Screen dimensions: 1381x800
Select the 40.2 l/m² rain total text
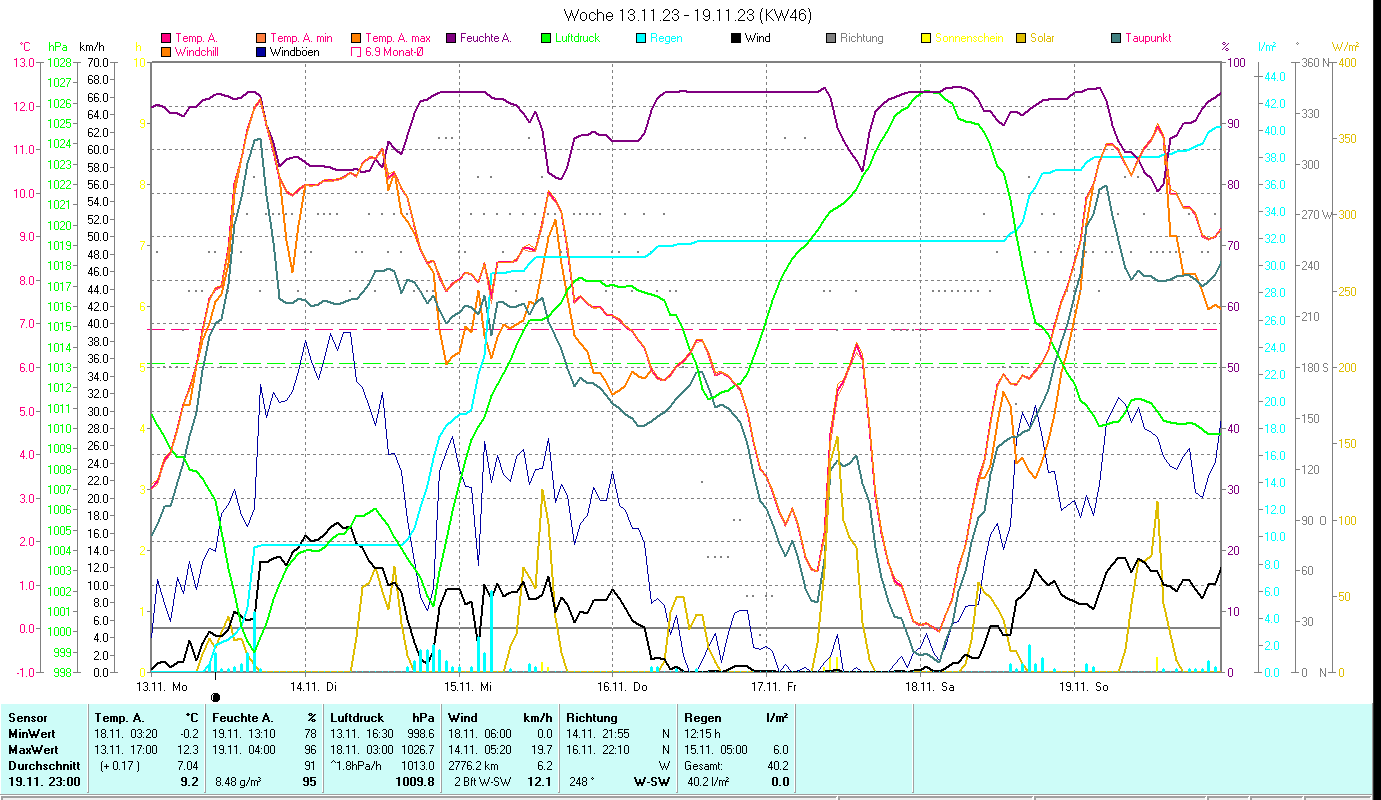click(x=707, y=782)
